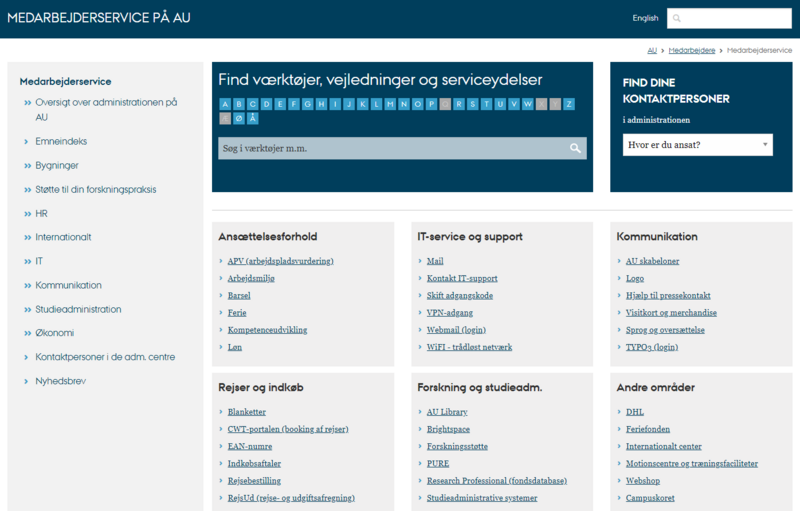This screenshot has height=511, width=800.
Task: Open 'APV (arbejdspladsvurdering)' link
Action: [281, 261]
